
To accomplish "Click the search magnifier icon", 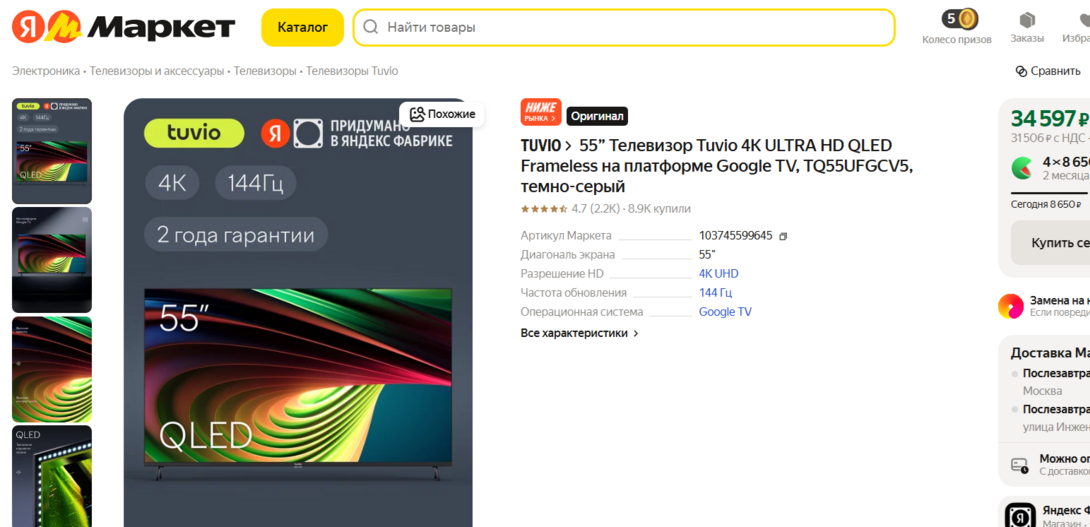I will click(371, 27).
